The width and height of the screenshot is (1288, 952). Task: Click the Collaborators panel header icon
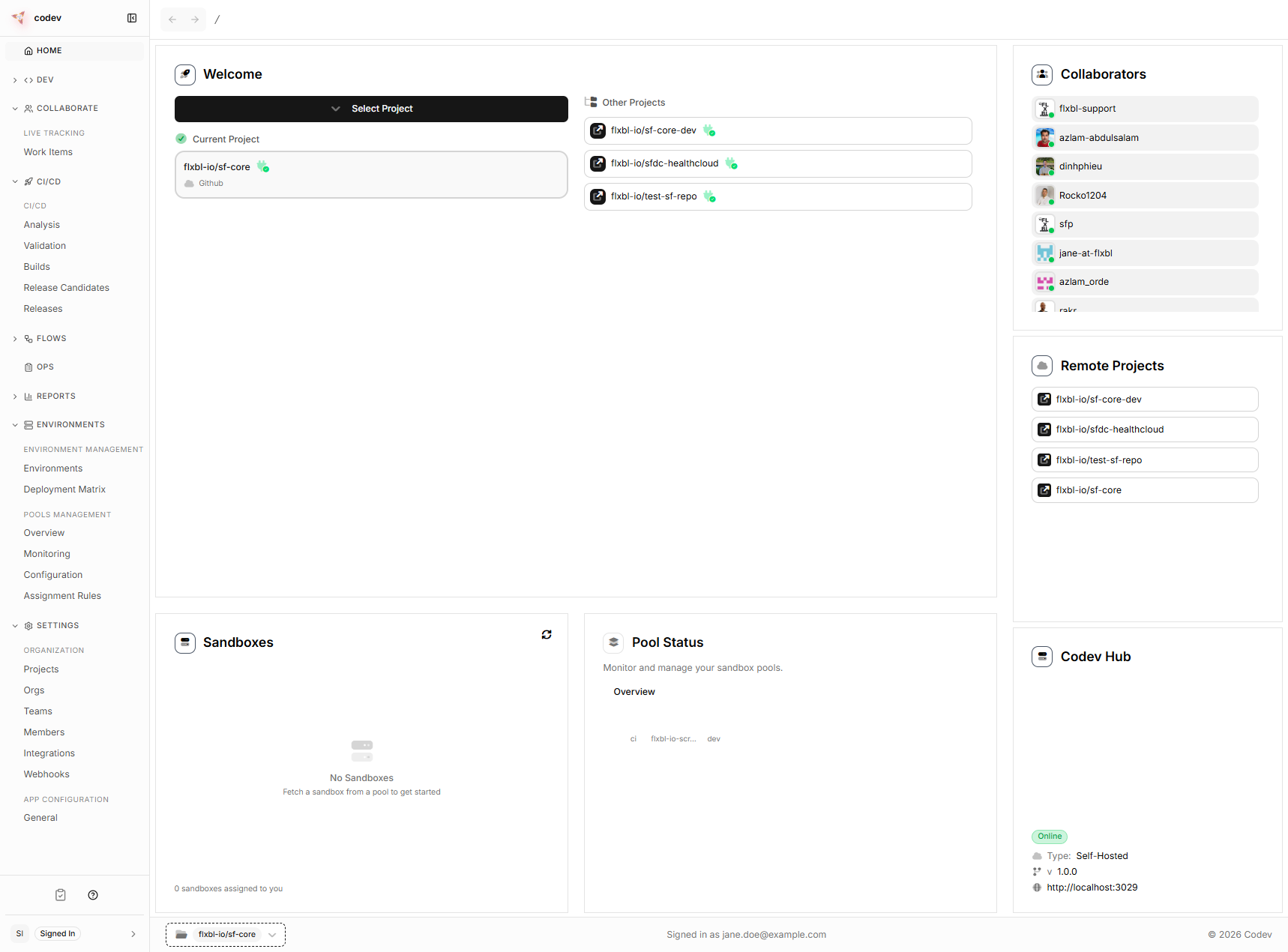tap(1042, 74)
